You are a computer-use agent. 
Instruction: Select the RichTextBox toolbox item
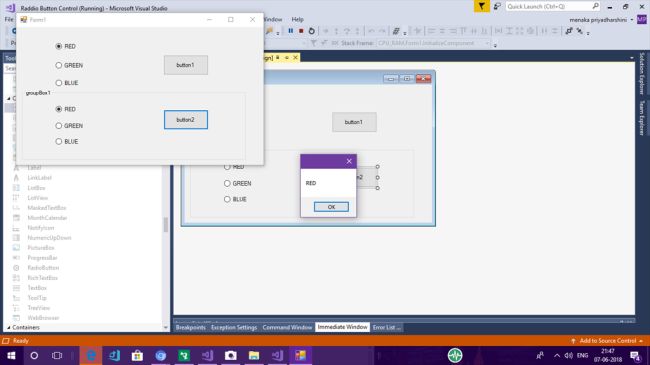pyautogui.click(x=42, y=277)
